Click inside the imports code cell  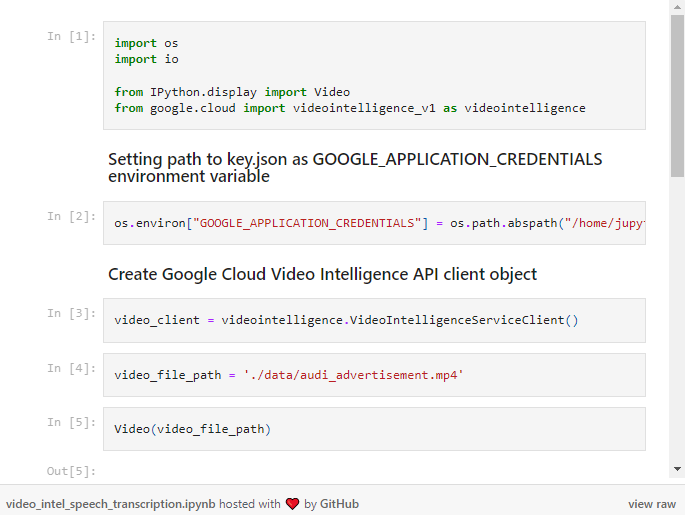[374, 76]
